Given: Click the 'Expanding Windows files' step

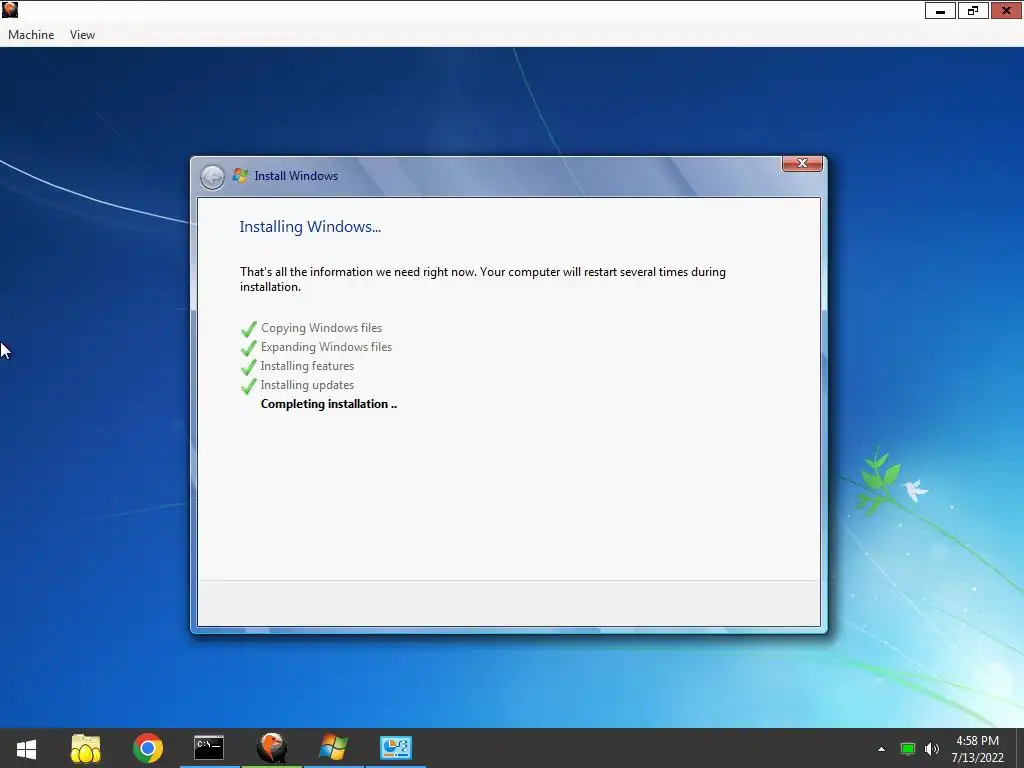Looking at the screenshot, I should pyautogui.click(x=327, y=347).
